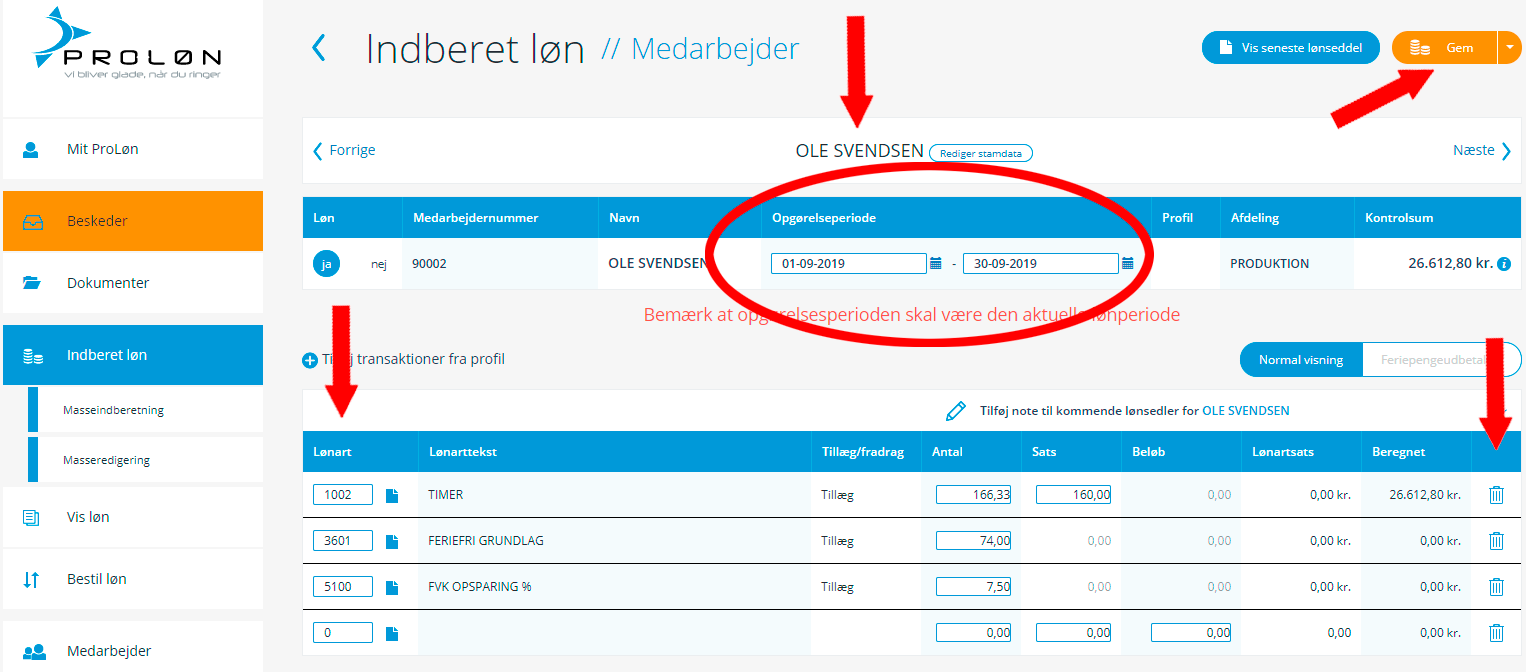The image size is (1526, 672).
Task: Go to the next employee with Næste
Action: [1482, 151]
